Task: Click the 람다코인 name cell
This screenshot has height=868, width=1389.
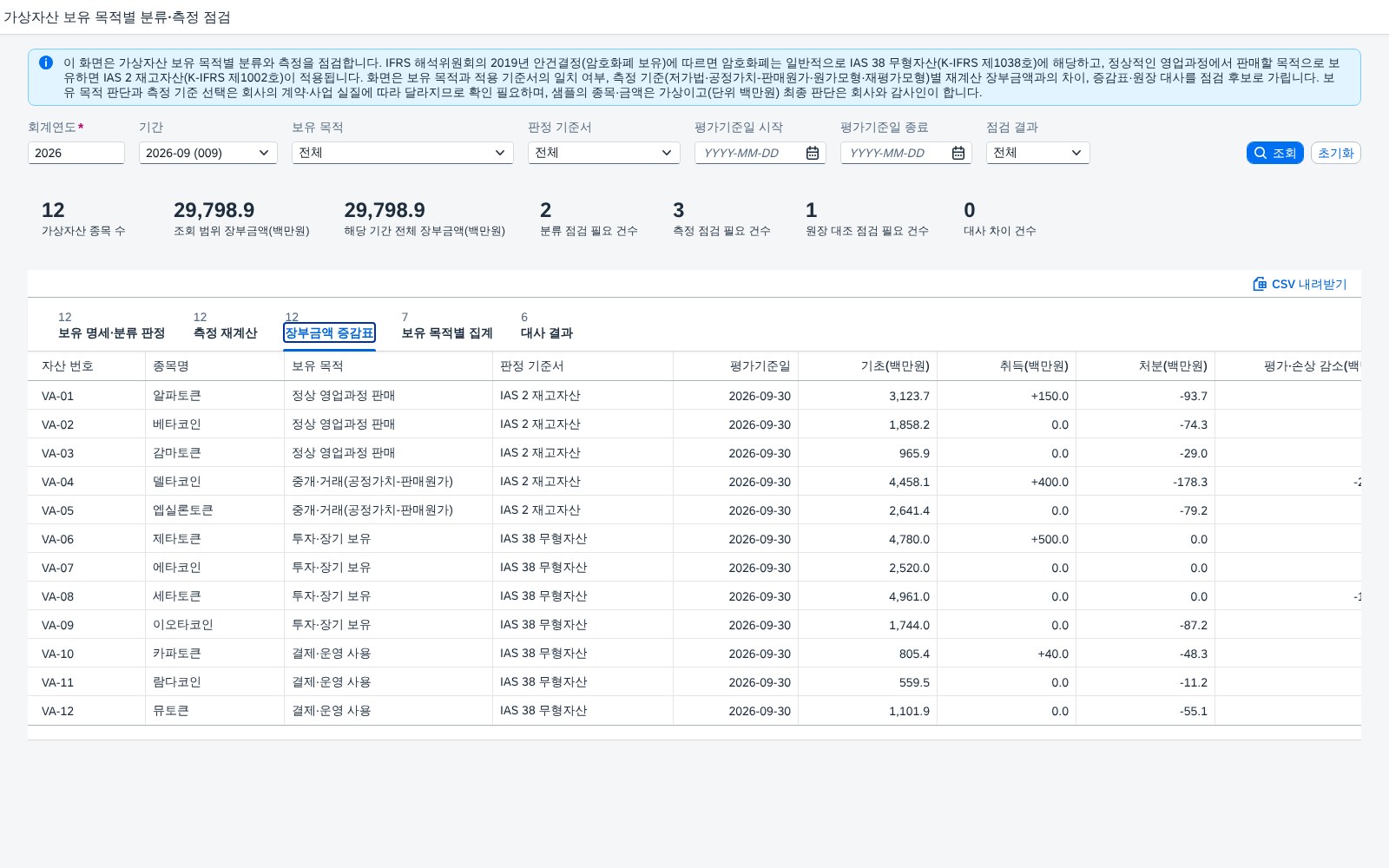Action: tap(215, 682)
